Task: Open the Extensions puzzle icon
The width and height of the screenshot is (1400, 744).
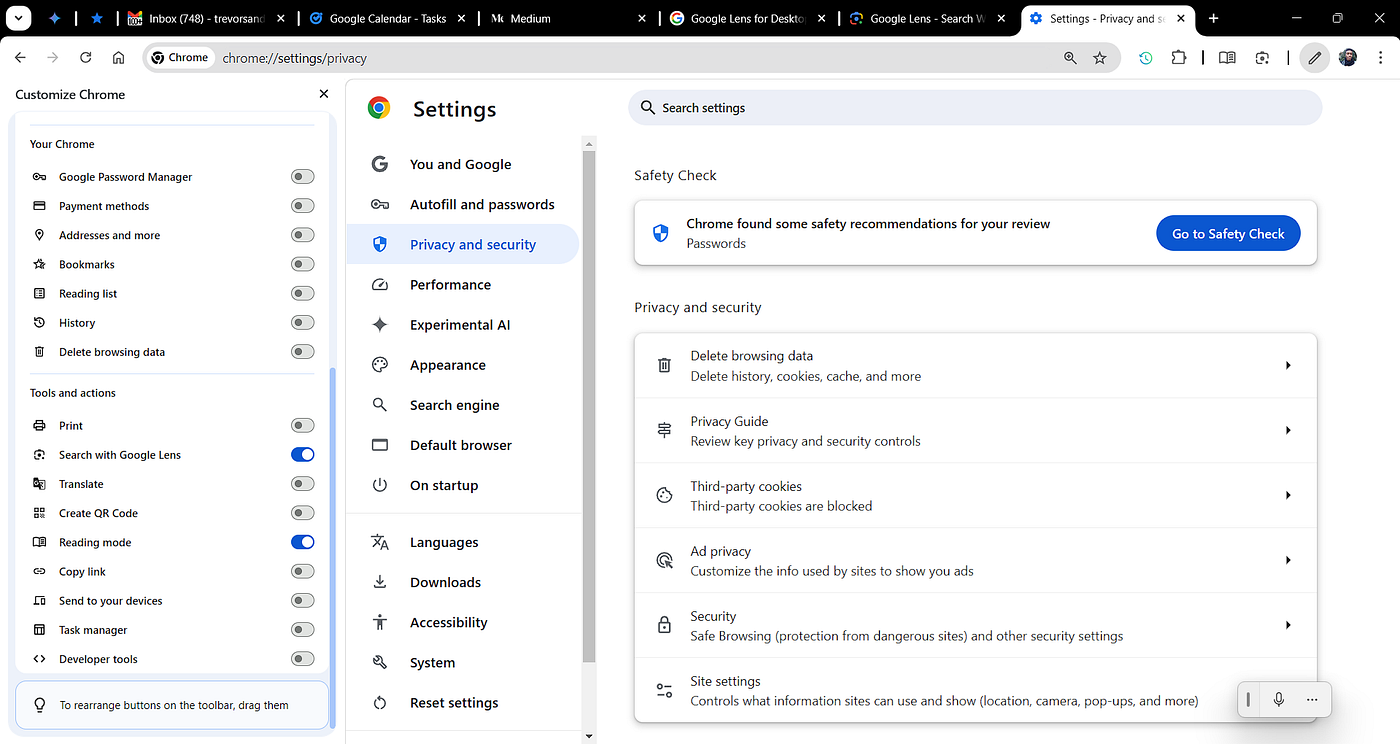Action: tap(1179, 58)
